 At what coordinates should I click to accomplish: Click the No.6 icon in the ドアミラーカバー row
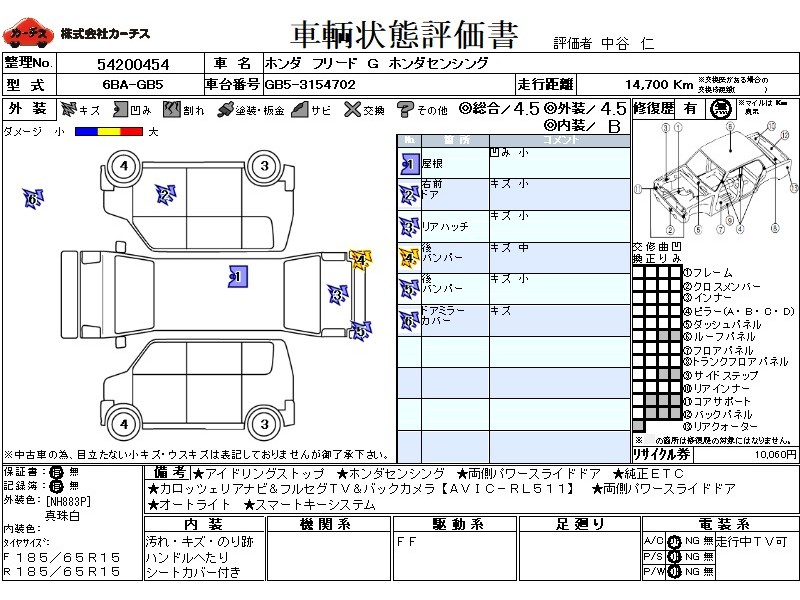coord(409,321)
